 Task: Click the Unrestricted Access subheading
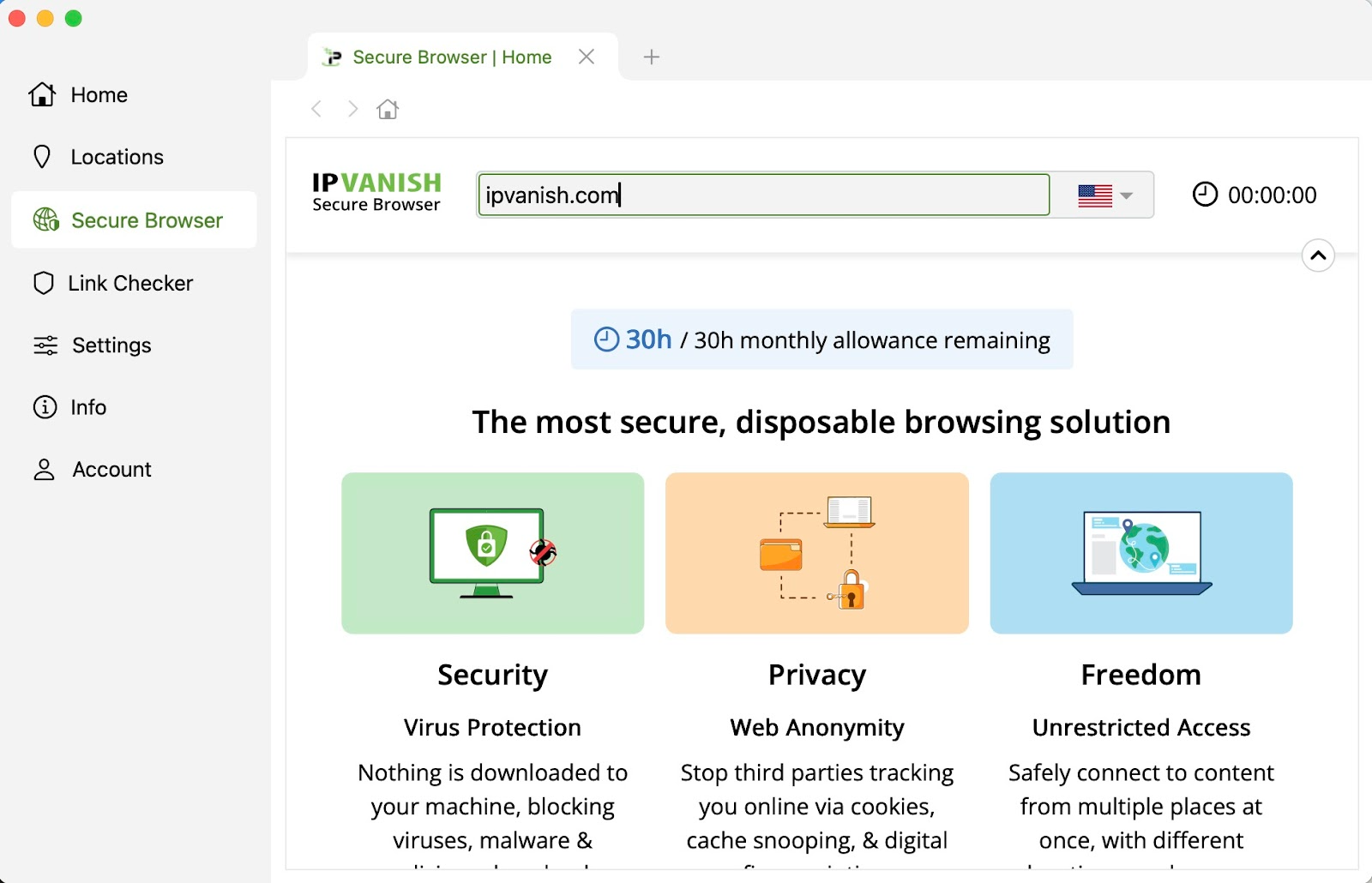point(1141,727)
